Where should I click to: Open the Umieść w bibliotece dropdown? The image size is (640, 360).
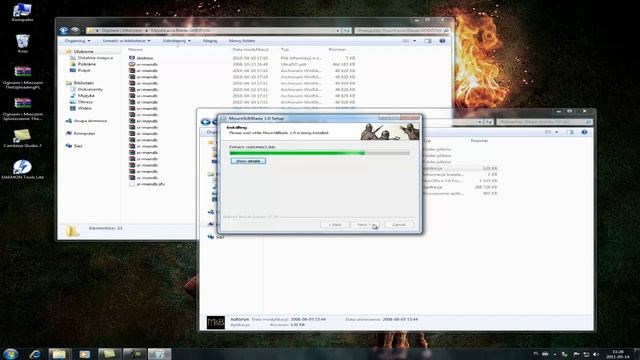coord(126,41)
